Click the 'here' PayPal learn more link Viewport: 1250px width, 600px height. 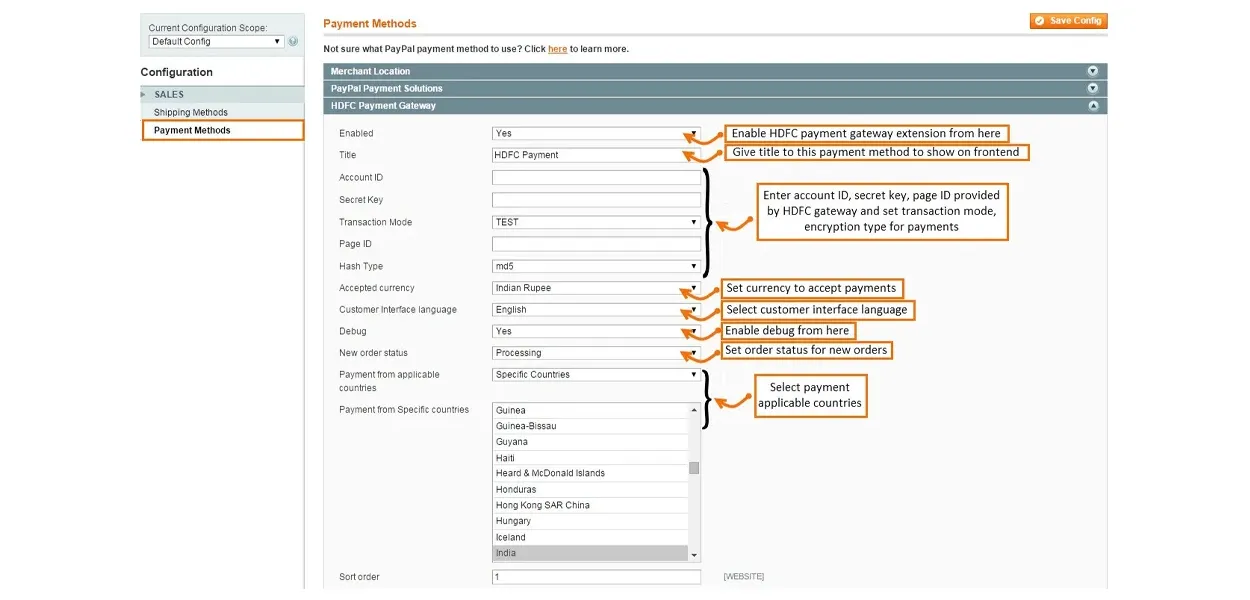557,49
